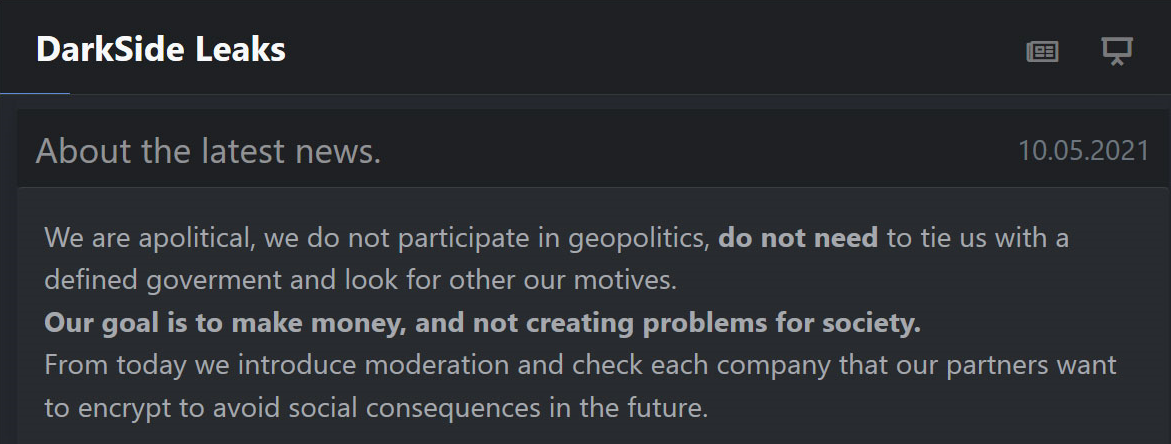Go to the DarkSide Leaks home title

pyautogui.click(x=161, y=50)
